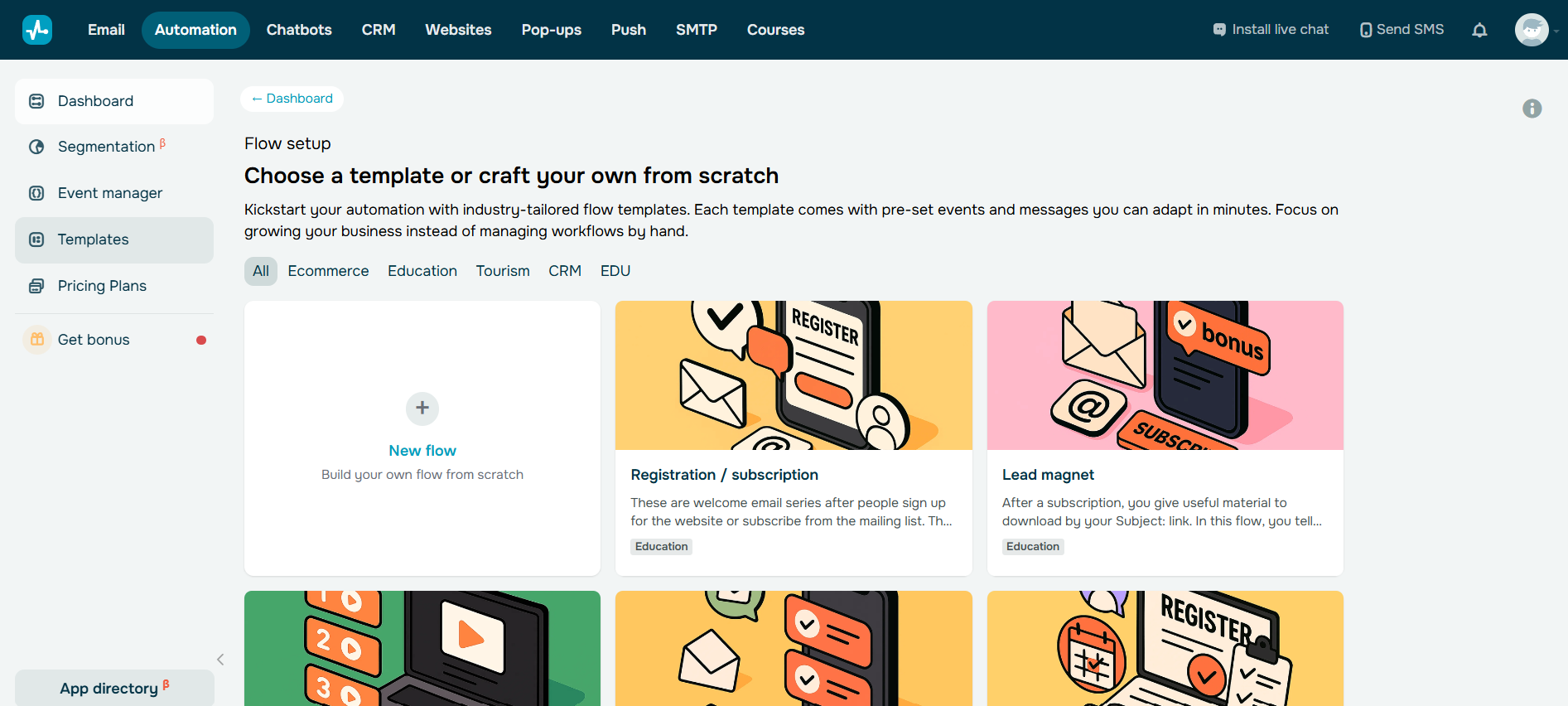Click the Send SMS phone icon

1365,30
